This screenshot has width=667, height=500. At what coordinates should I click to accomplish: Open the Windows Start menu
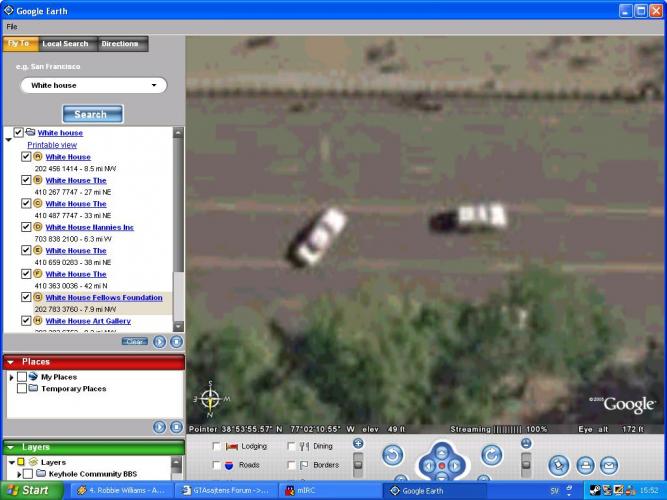[x=31, y=490]
